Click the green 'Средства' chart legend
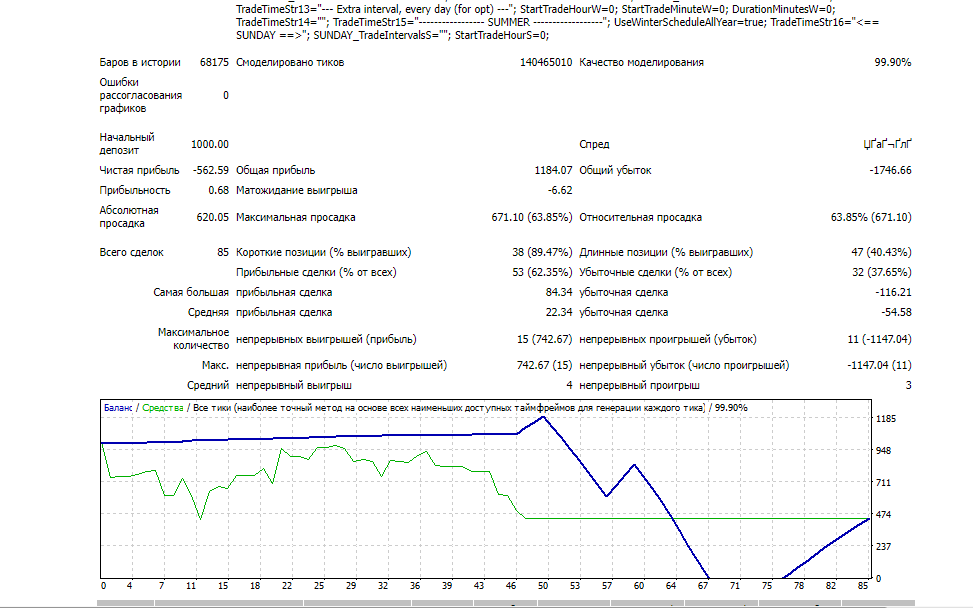This screenshot has width=973, height=608. pyautogui.click(x=163, y=408)
